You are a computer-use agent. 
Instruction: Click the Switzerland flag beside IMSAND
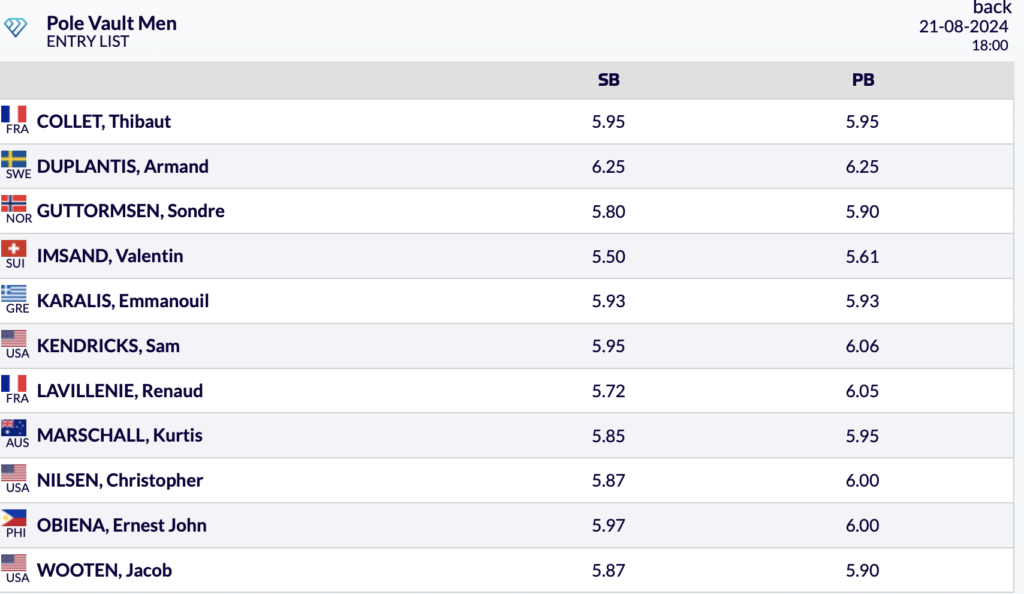pyautogui.click(x=14, y=249)
